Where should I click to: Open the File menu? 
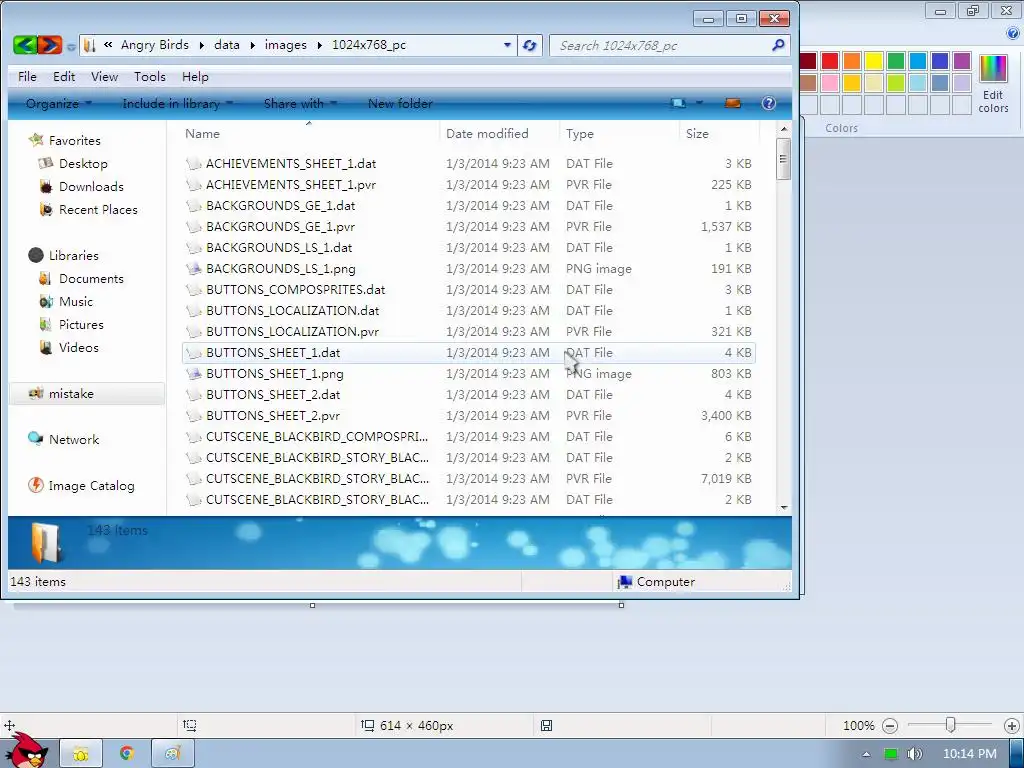(27, 76)
